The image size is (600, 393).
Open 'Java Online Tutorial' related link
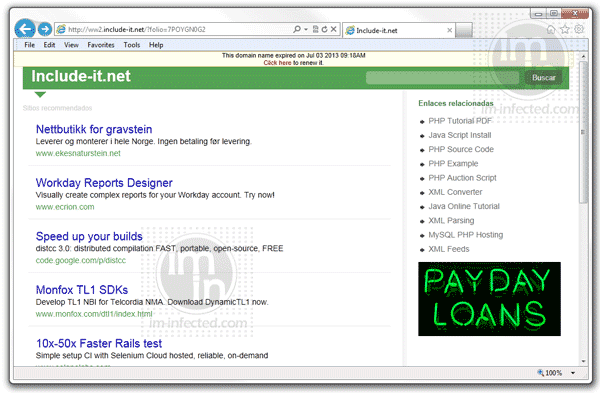click(464, 206)
